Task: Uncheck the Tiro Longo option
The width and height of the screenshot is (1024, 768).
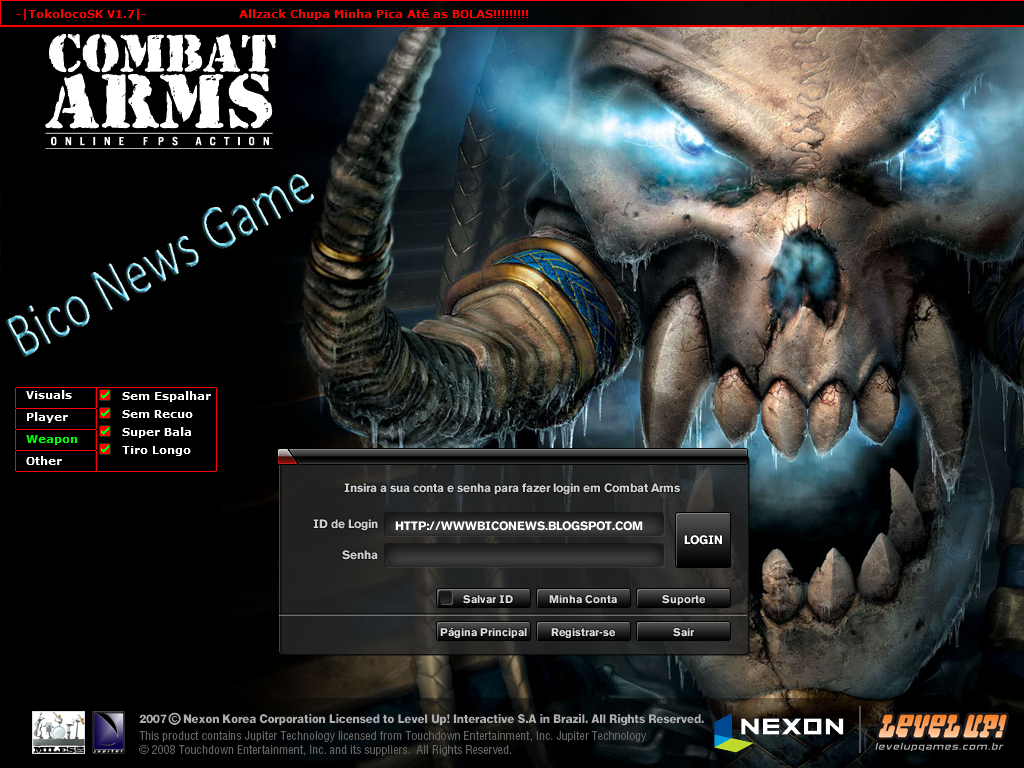Action: 105,449
